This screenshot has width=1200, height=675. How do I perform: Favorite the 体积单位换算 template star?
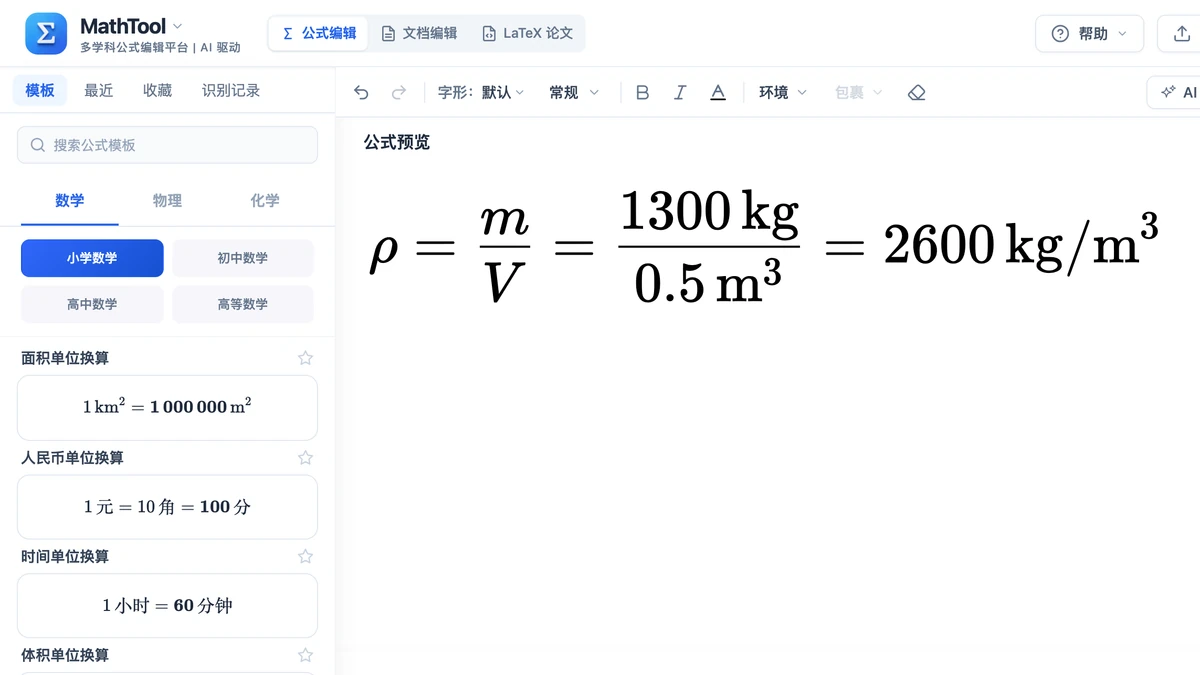306,655
